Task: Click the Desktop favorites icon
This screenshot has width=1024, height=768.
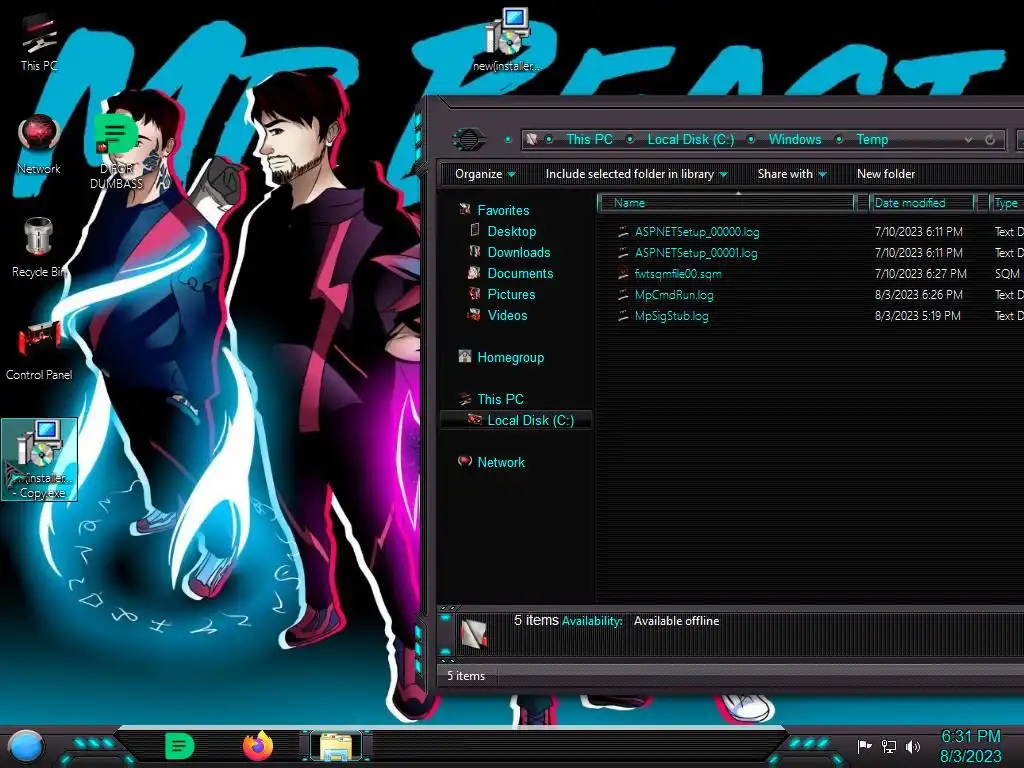Action: (475, 231)
